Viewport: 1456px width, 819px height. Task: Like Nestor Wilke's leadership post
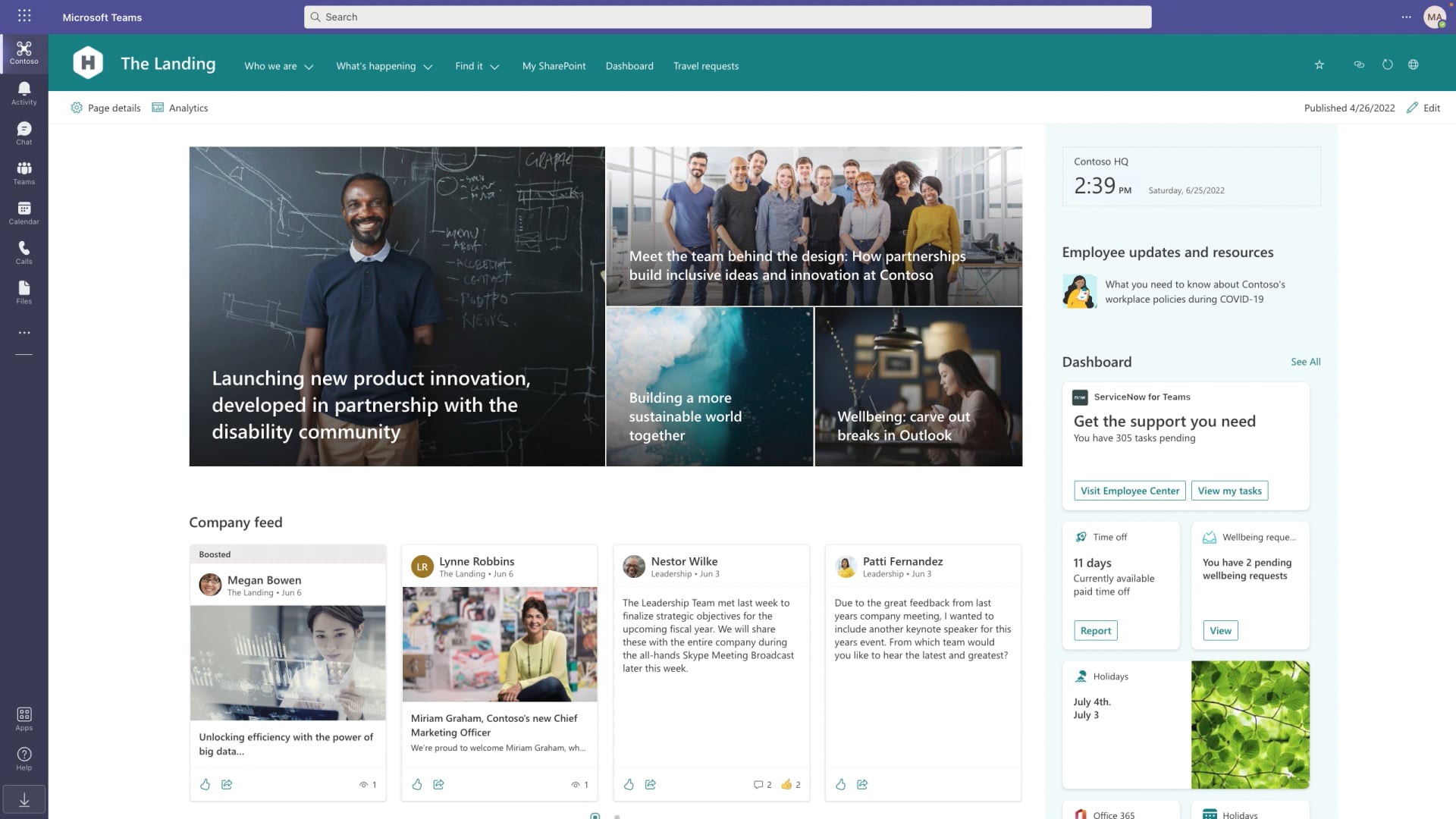(629, 785)
